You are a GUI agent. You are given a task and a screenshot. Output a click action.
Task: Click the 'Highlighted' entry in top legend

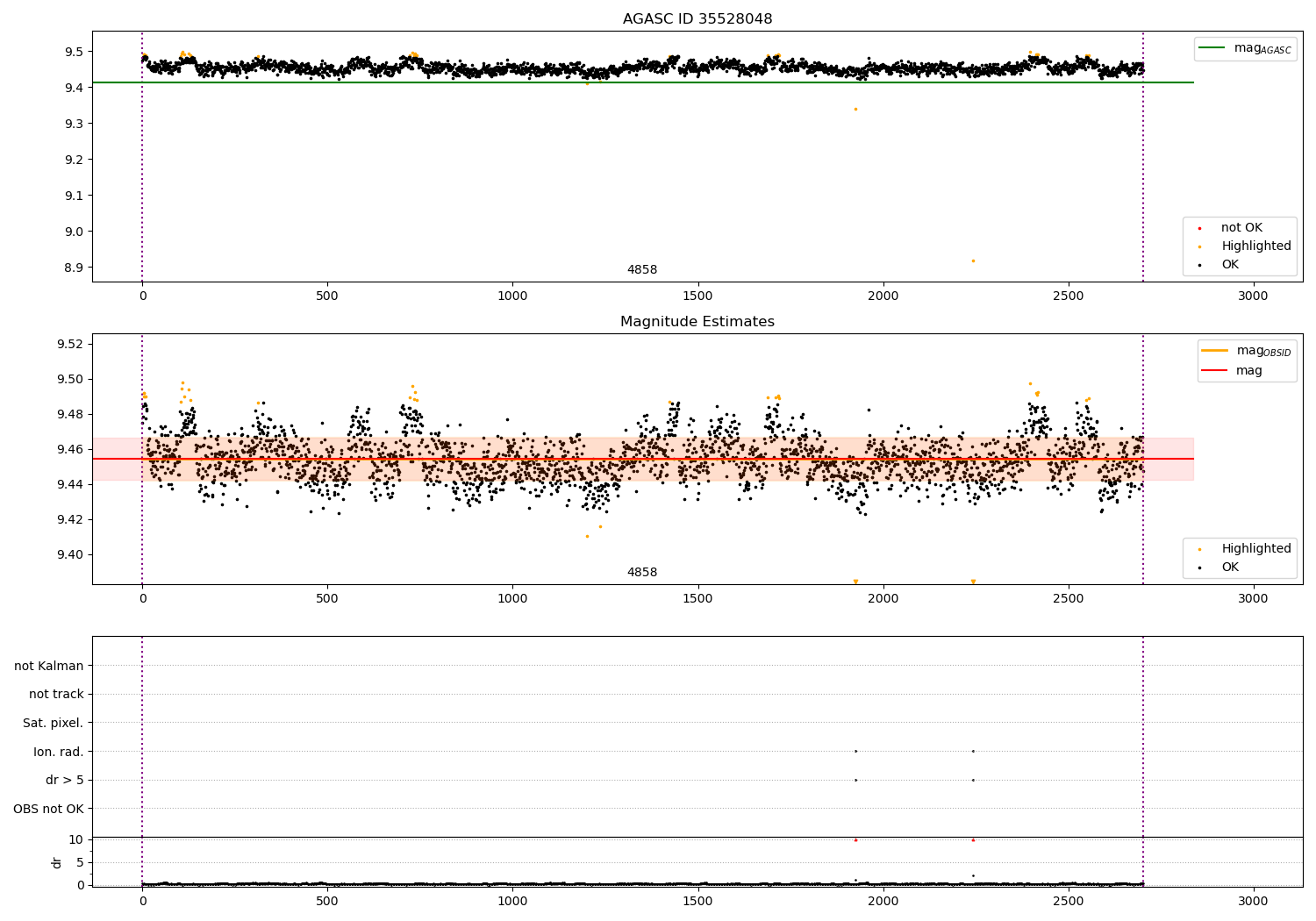(x=1255, y=246)
